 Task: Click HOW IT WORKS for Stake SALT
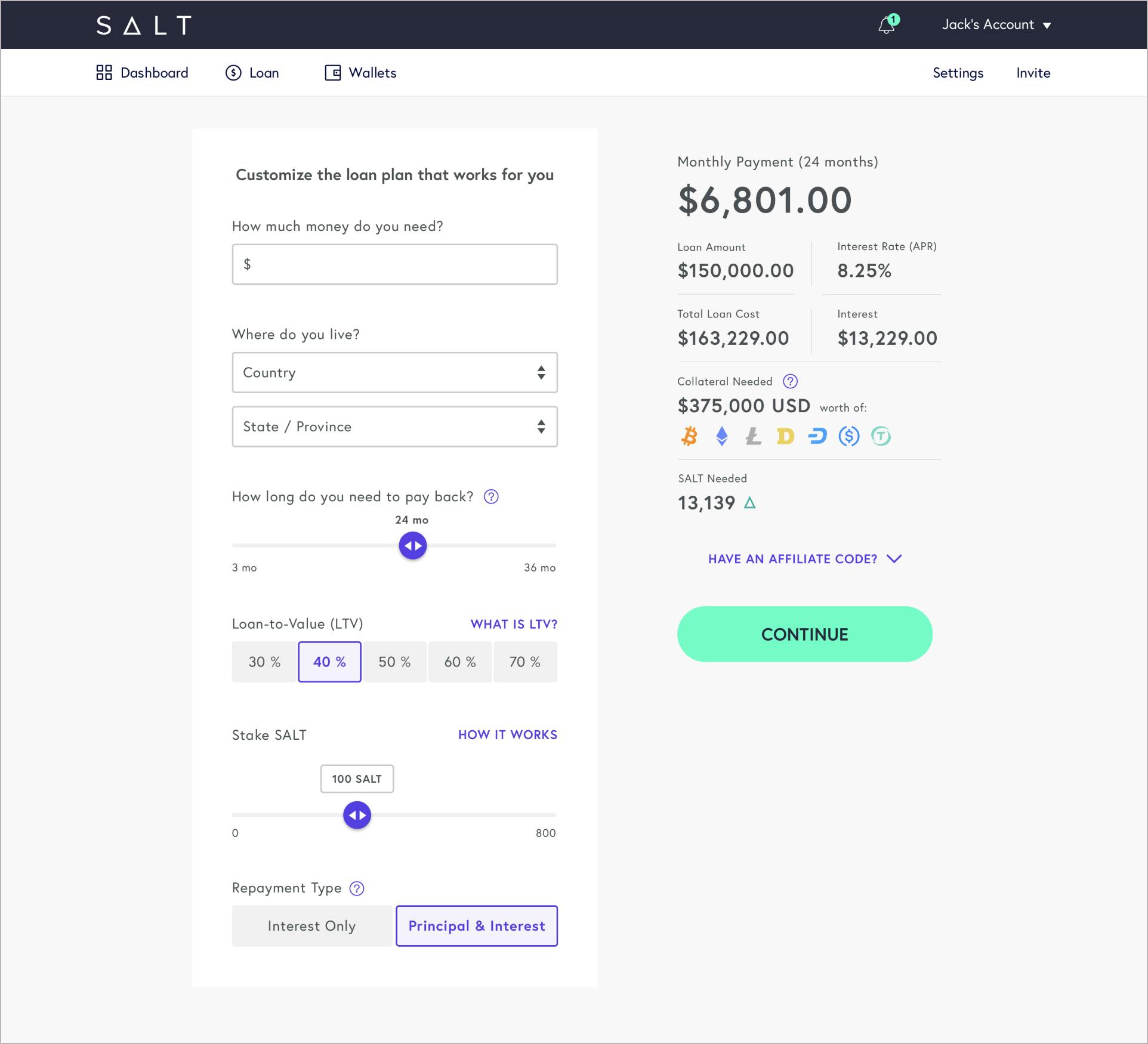click(508, 734)
